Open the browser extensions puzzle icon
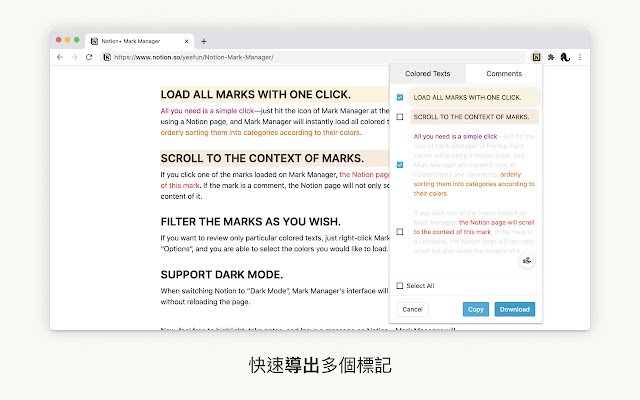This screenshot has height=400, width=640. click(551, 57)
